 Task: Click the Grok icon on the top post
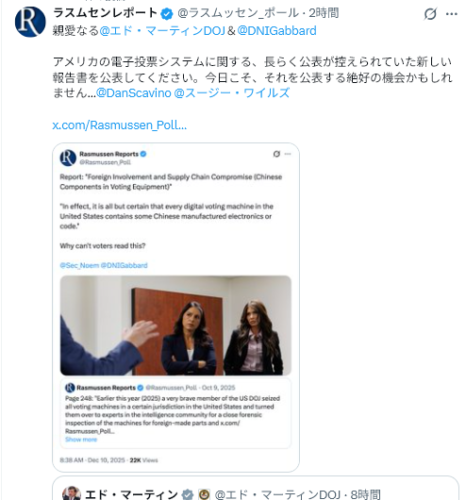[430, 14]
